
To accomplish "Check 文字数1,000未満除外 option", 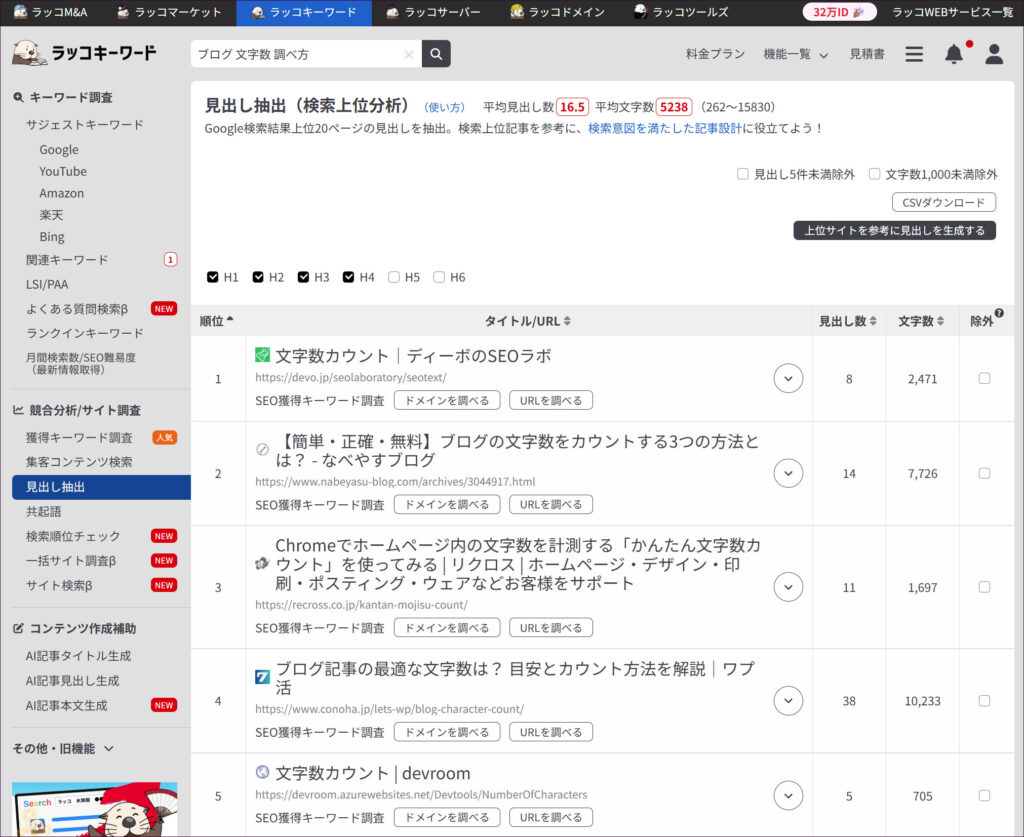I will pos(875,174).
